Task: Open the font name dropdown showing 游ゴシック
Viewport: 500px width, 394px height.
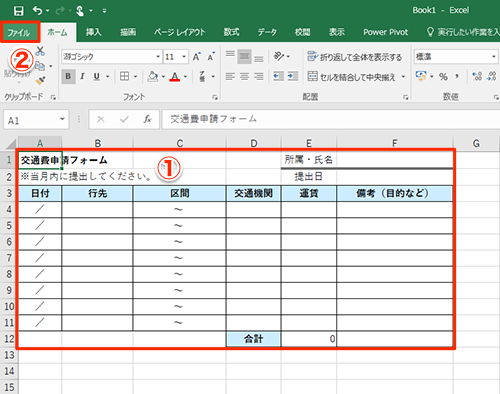Action: (158, 57)
